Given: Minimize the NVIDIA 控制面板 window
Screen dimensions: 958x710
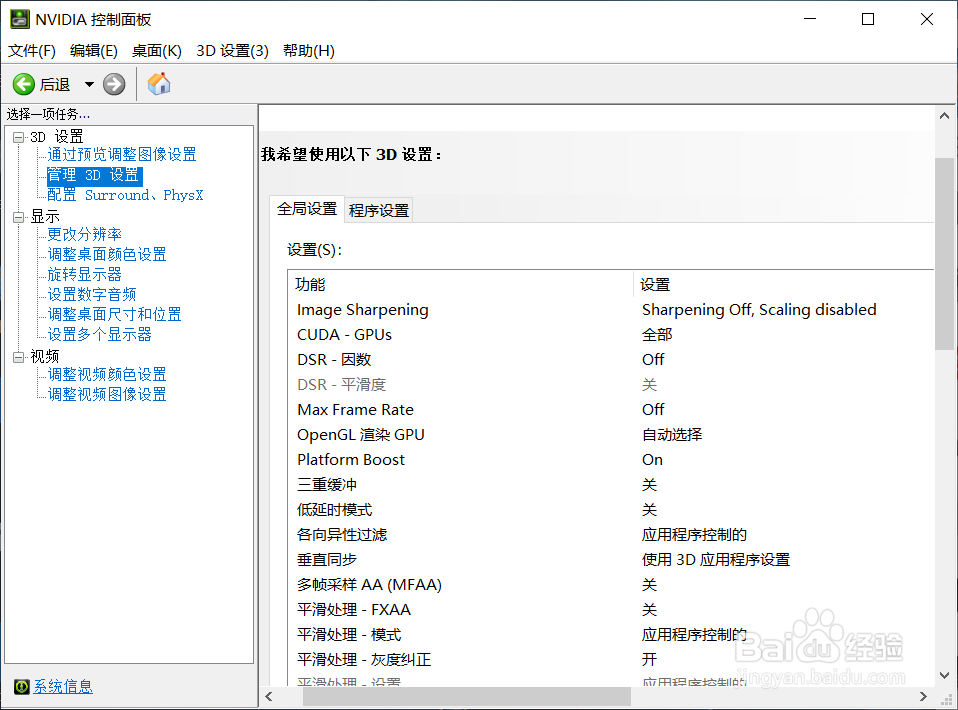Looking at the screenshot, I should tap(810, 20).
